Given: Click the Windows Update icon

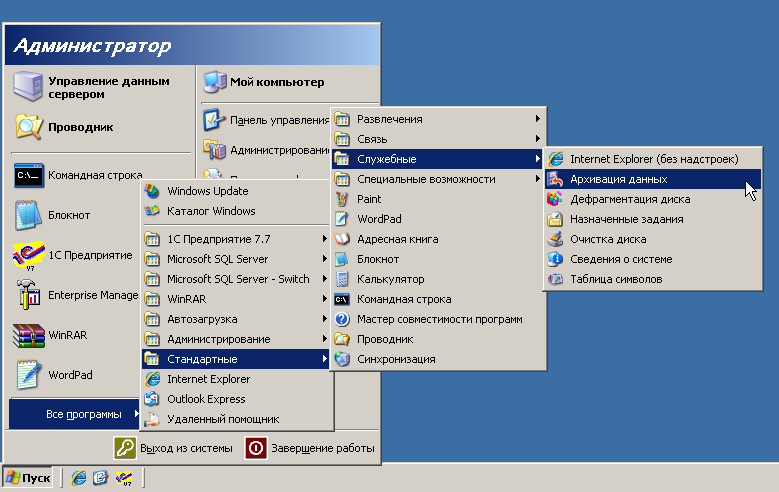Looking at the screenshot, I should pos(152,191).
